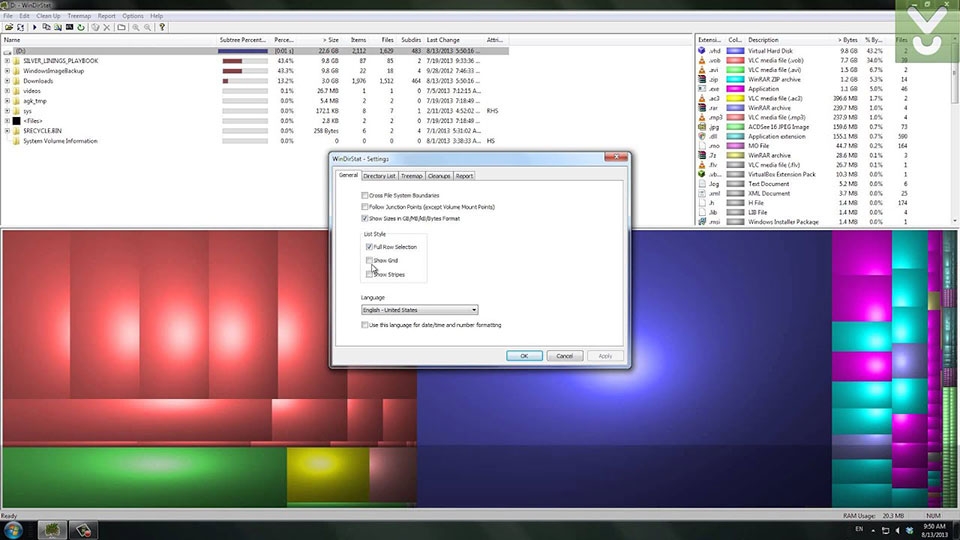Expand the WindowsImageBackup folder
This screenshot has width=960, height=540.
pos(7,71)
